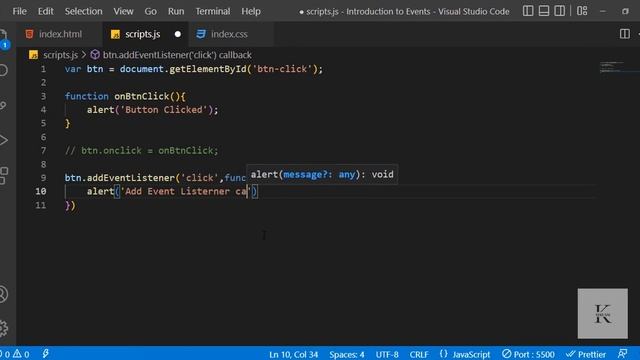Toggle the secondary side bar layout icon

(x=560, y=11)
